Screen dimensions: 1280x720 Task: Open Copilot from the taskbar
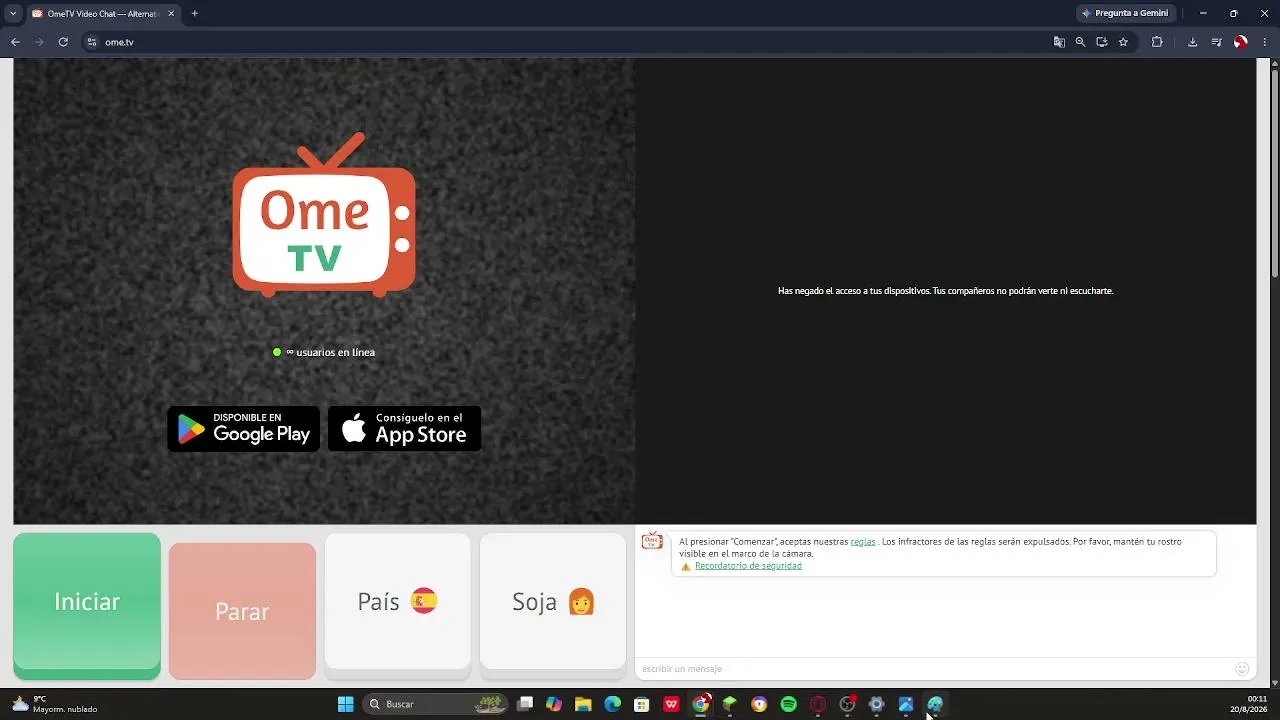[554, 704]
